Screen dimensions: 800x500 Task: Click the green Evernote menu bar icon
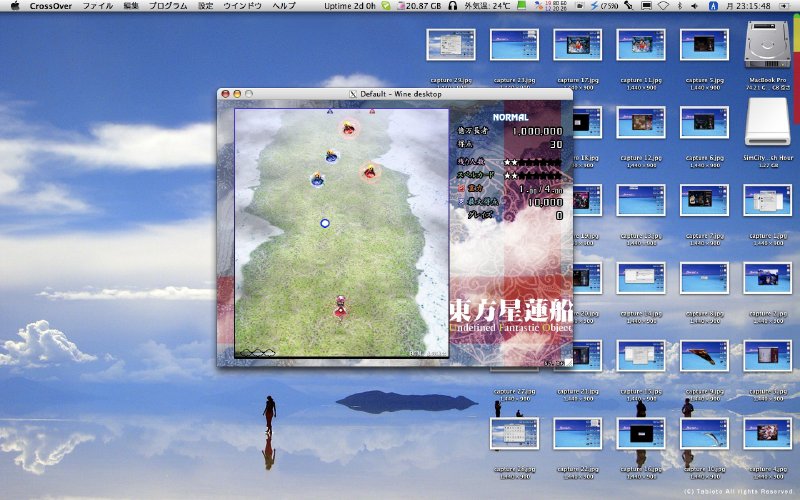point(386,6)
